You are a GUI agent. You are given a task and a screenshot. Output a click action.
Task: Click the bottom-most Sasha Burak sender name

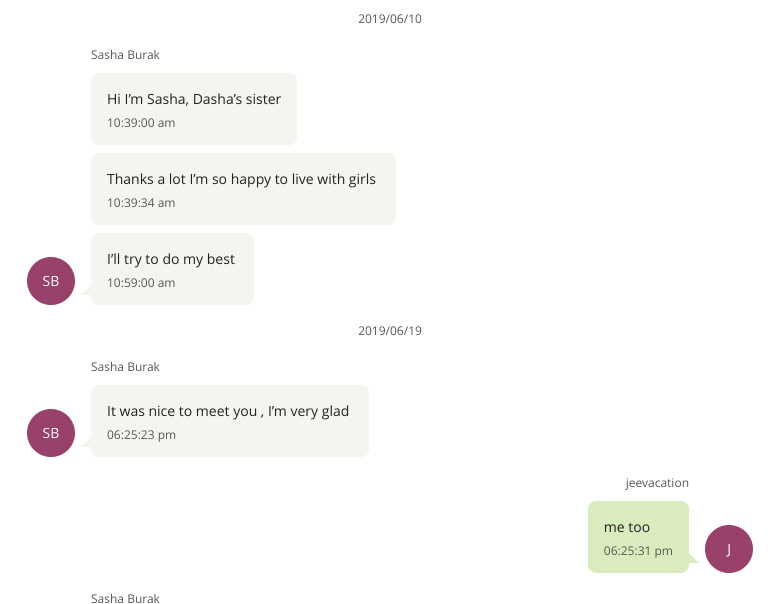tap(125, 598)
